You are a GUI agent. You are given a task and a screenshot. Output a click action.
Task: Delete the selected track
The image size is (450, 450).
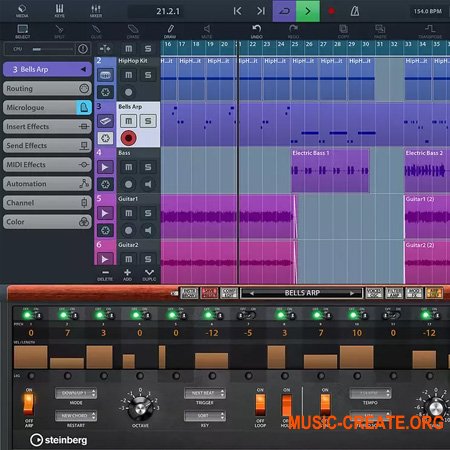click(x=105, y=275)
